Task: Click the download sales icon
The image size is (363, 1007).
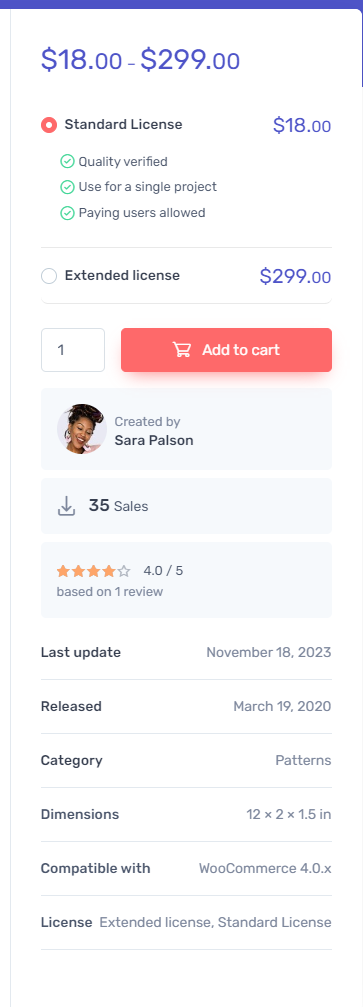Action: 66,506
